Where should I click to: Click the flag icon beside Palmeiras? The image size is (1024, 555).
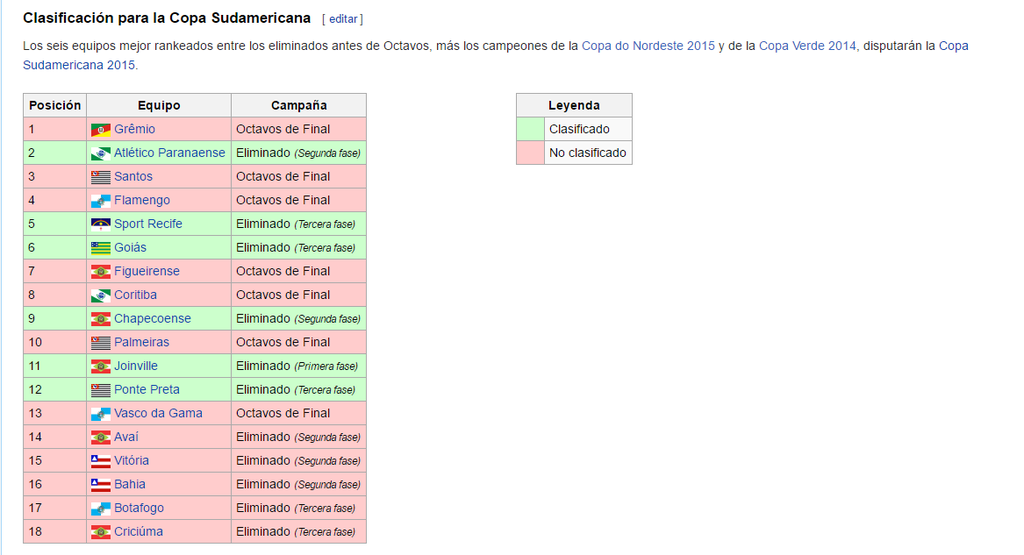(x=101, y=343)
